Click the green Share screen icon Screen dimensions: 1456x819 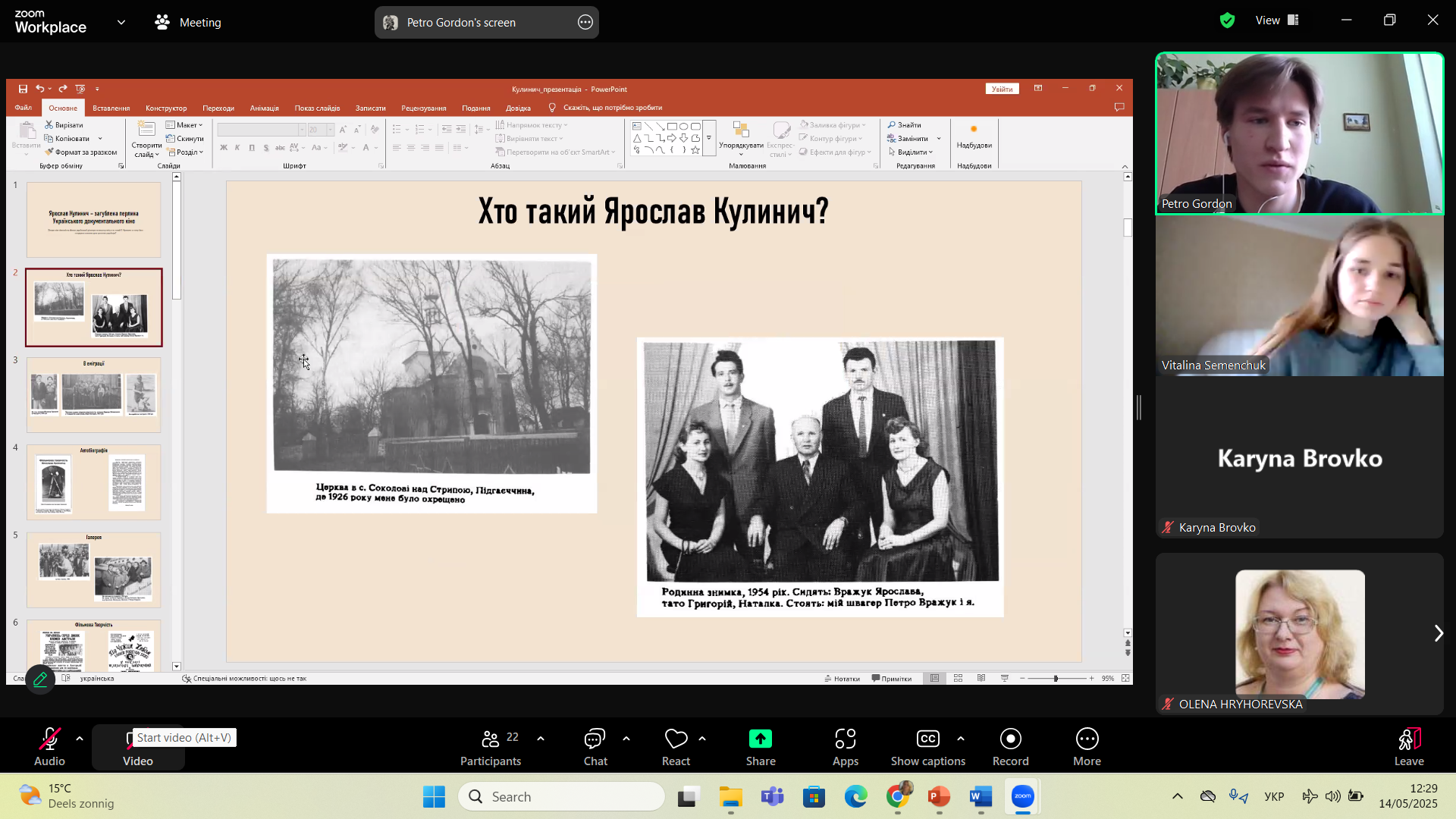click(760, 739)
